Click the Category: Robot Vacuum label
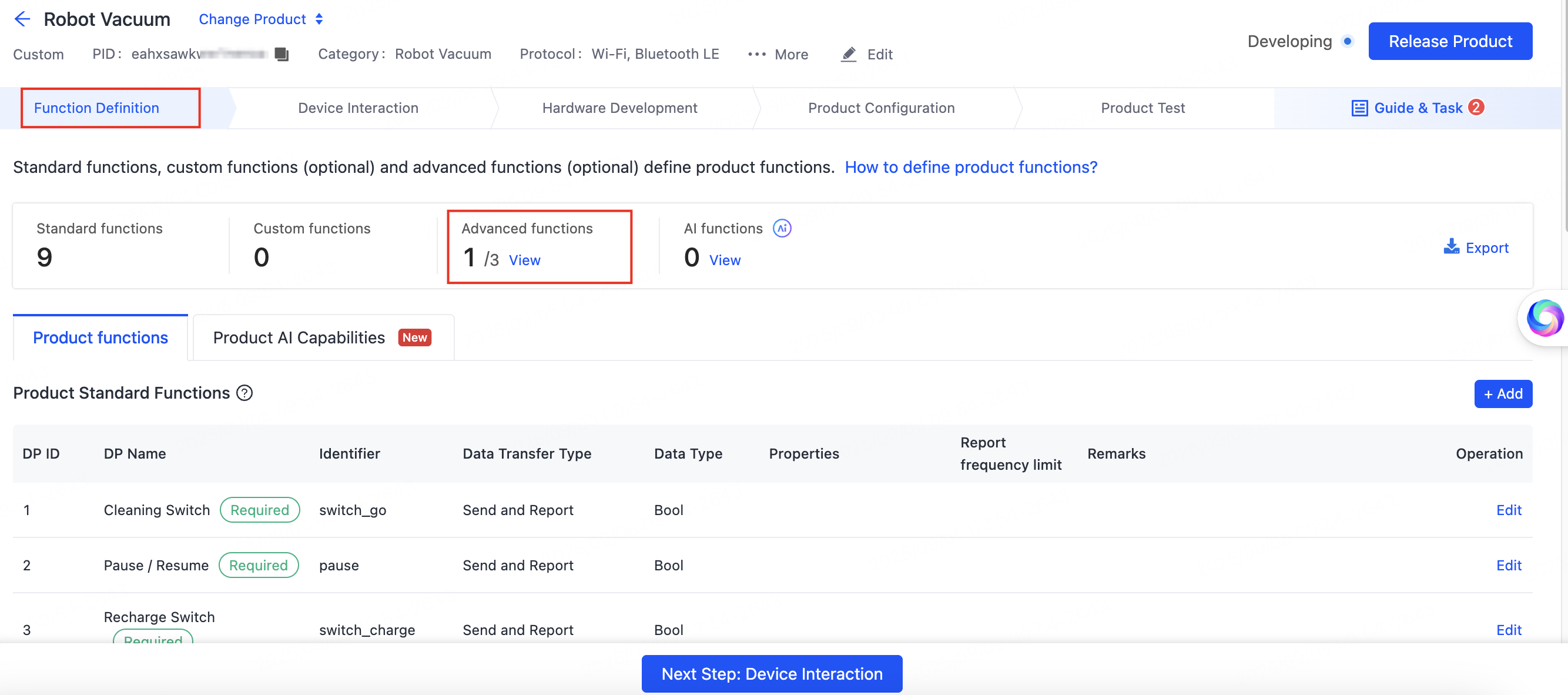The image size is (1568, 695). [404, 54]
